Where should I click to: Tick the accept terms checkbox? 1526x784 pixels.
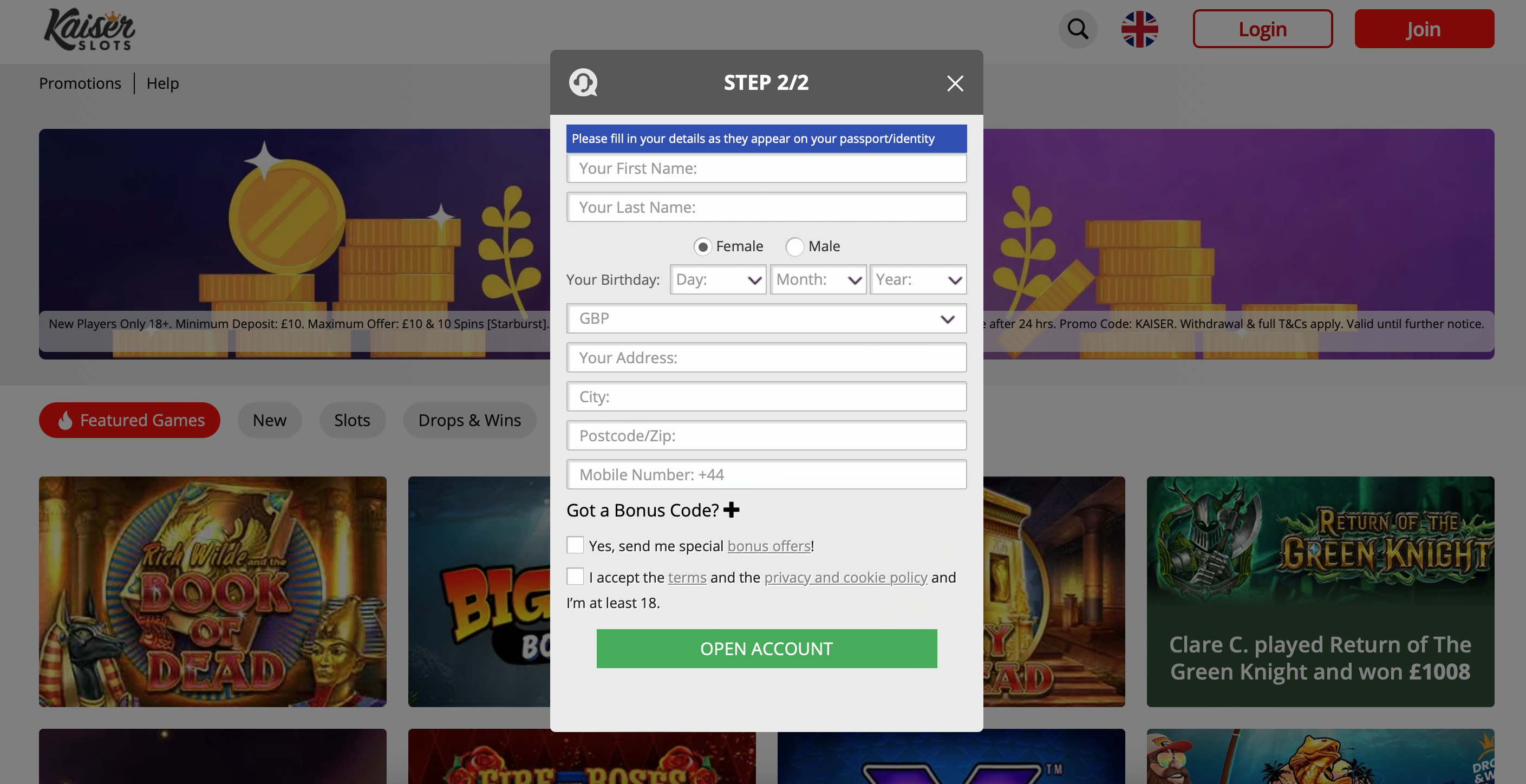pos(575,576)
